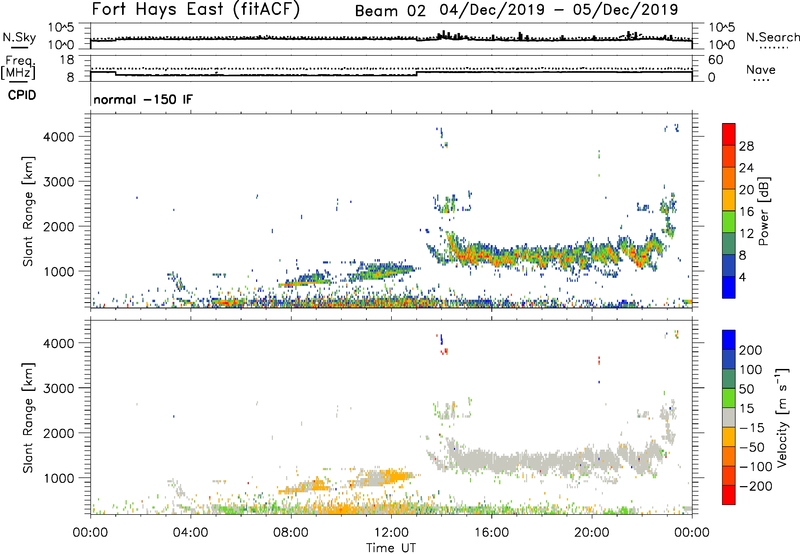The width and height of the screenshot is (800, 554).
Task: Click 'Slant Range [km]' label of velocity plot
Action: 28,417
